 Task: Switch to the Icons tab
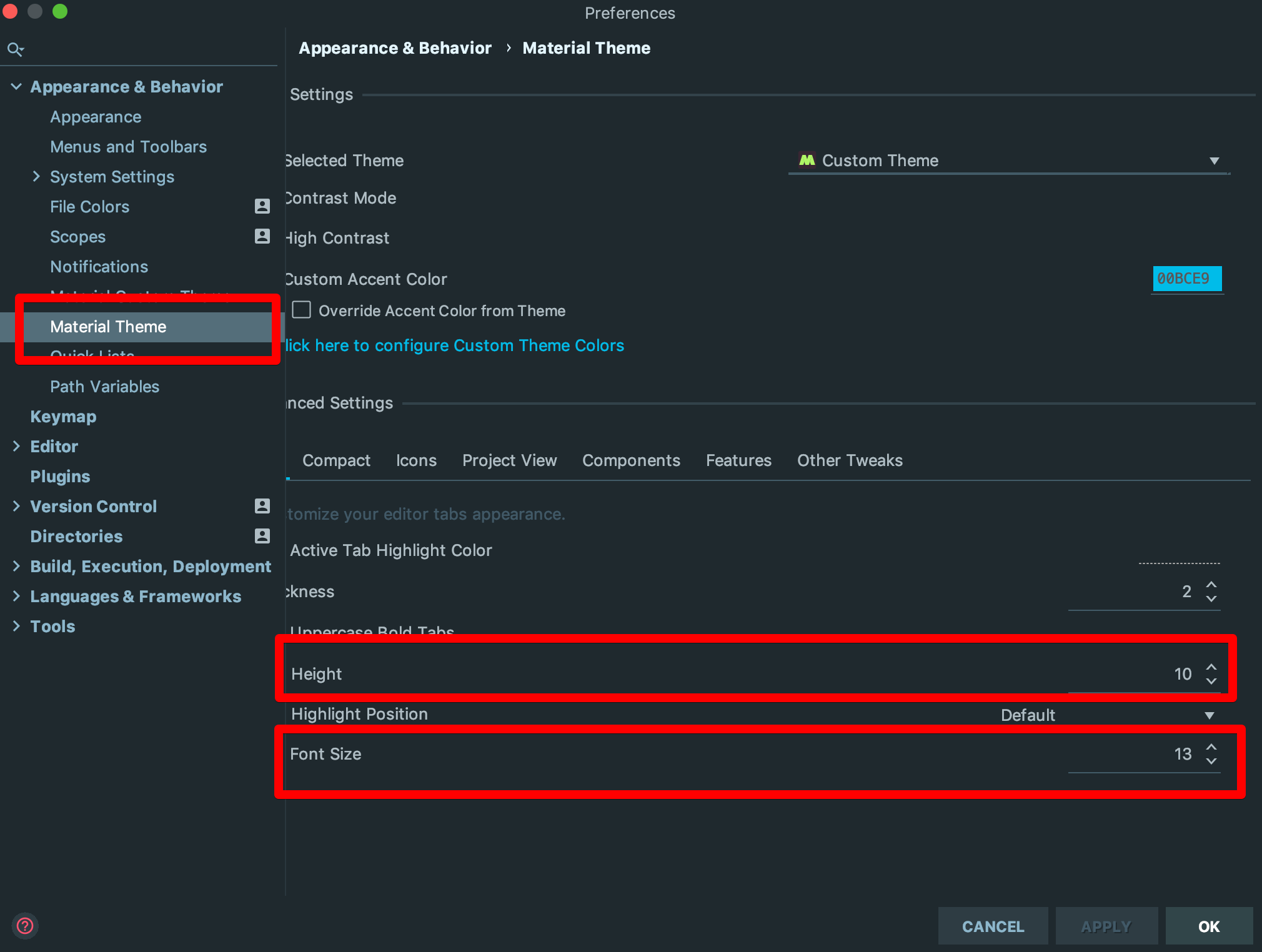coord(416,460)
